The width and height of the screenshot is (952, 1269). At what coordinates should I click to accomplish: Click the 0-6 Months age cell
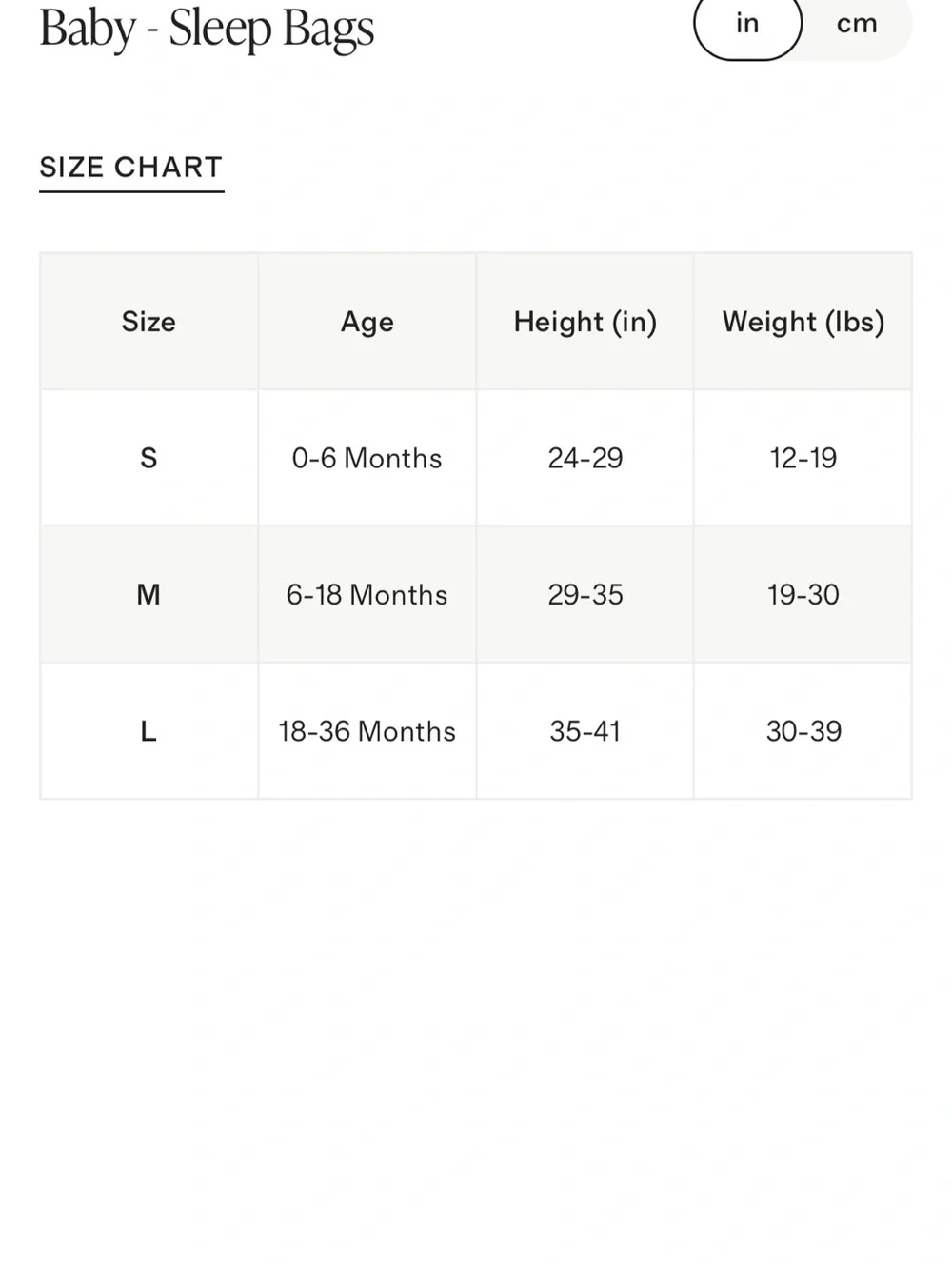click(367, 458)
